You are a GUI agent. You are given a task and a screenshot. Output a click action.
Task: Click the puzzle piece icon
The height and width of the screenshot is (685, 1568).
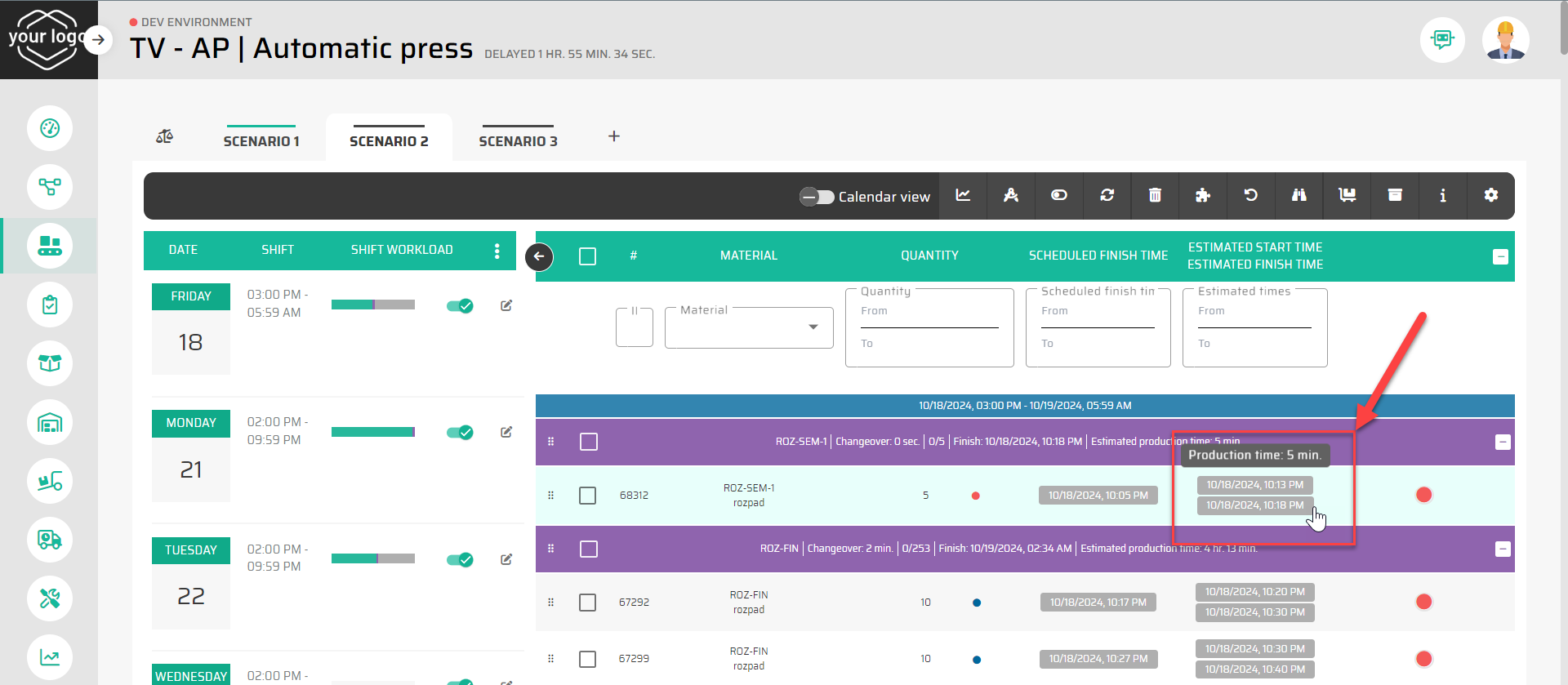pyautogui.click(x=1202, y=196)
